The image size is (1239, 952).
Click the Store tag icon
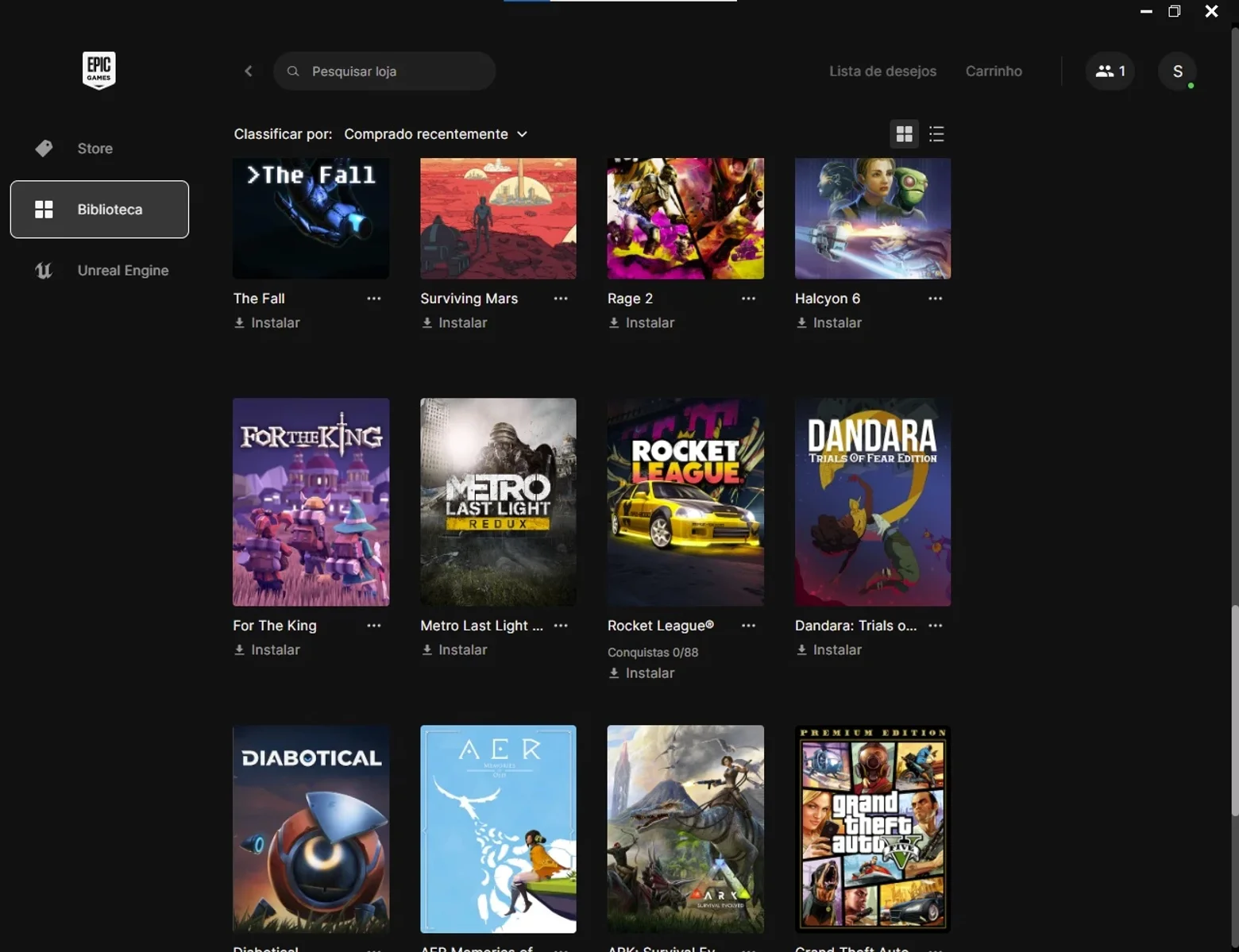click(44, 148)
